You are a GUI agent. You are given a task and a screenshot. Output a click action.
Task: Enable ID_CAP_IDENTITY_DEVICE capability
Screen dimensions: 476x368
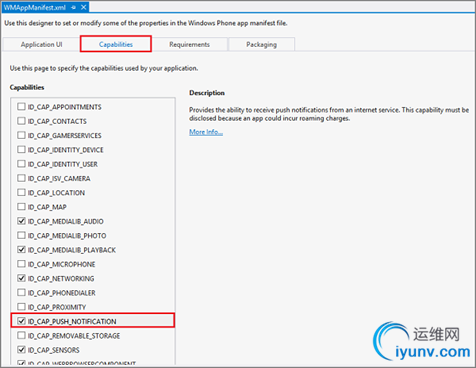pos(21,150)
